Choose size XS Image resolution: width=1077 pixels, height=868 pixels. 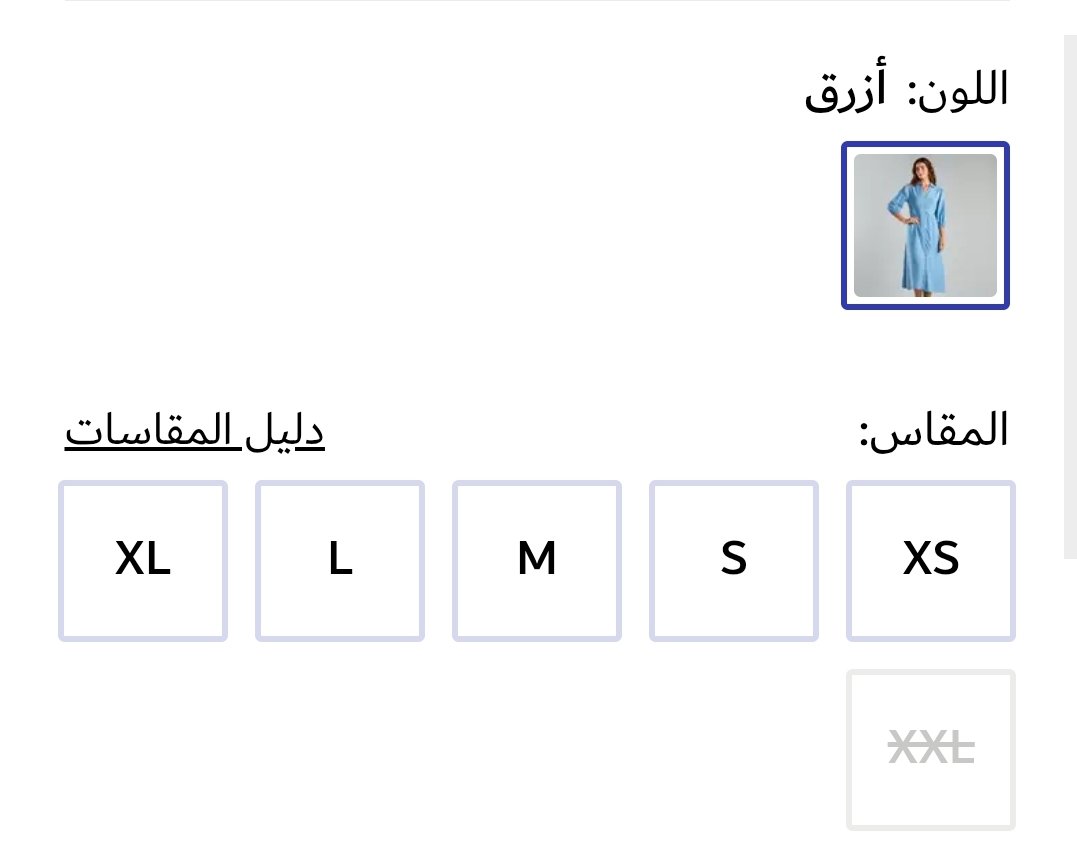[931, 560]
